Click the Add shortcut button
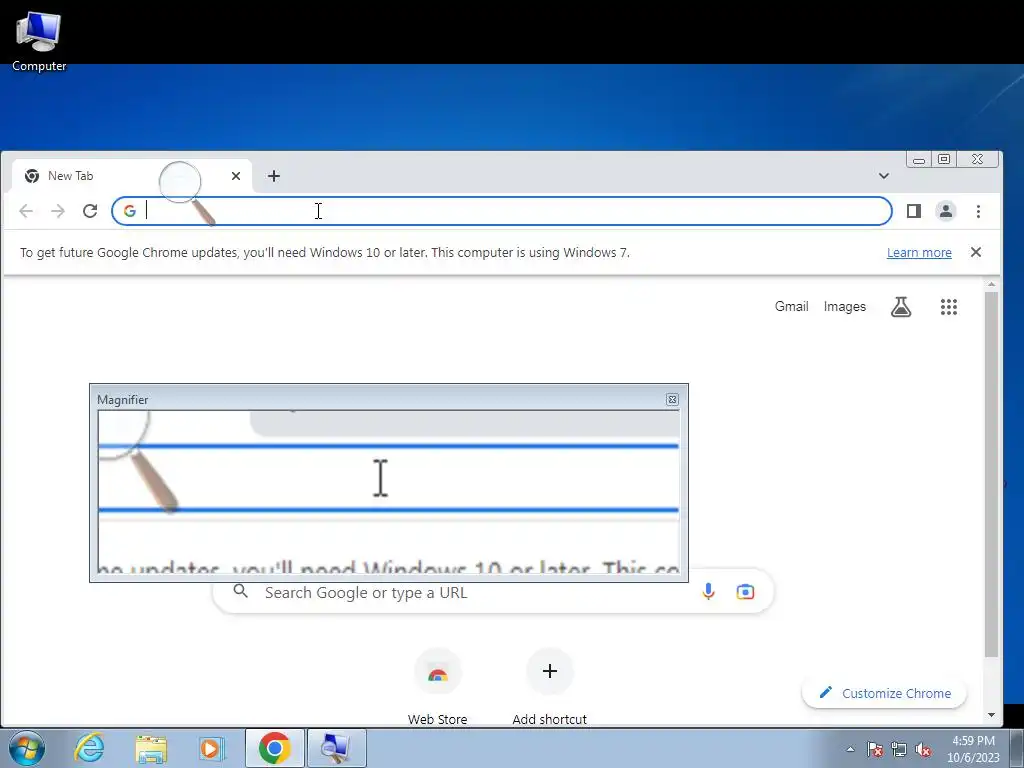1024x768 pixels. tap(550, 686)
